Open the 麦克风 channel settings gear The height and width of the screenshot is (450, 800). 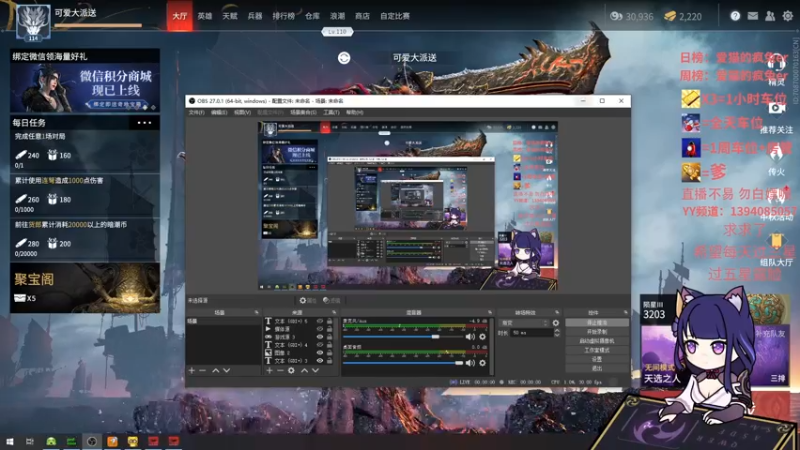pyautogui.click(x=482, y=337)
